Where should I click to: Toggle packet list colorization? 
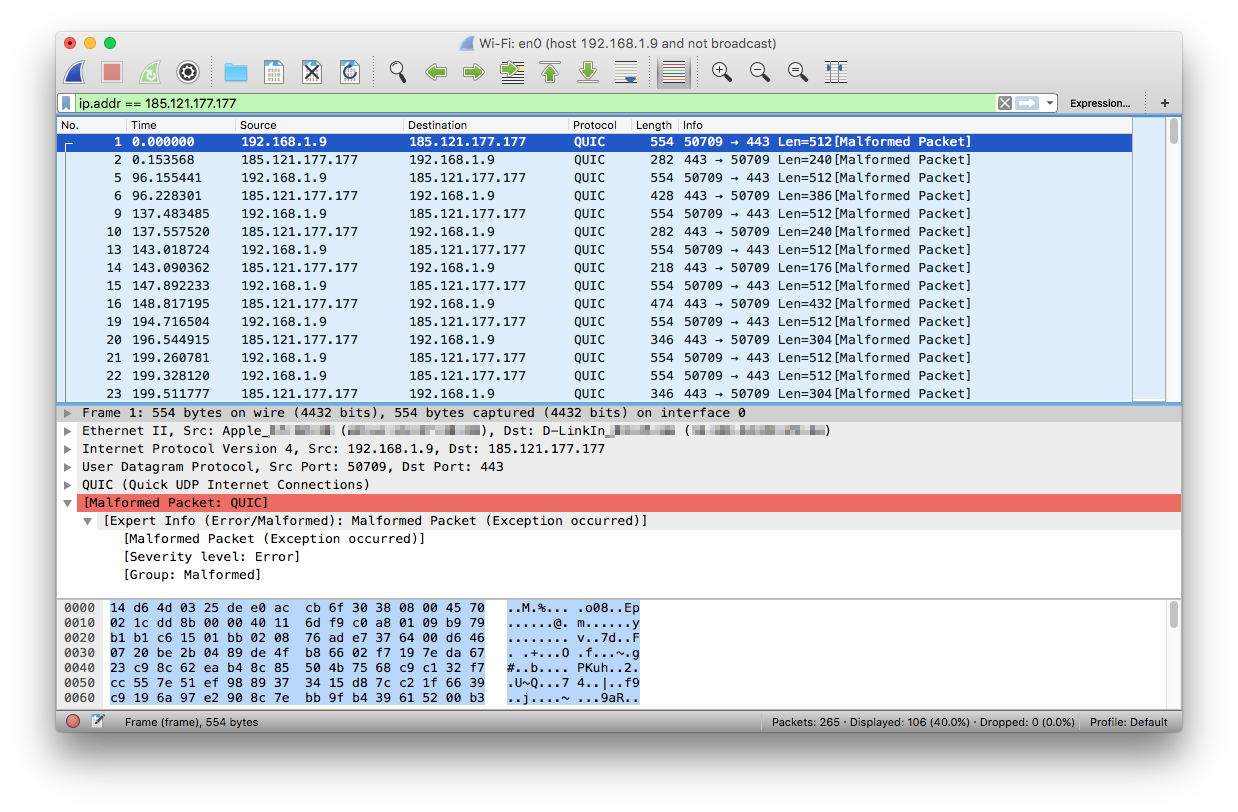pyautogui.click(x=672, y=72)
